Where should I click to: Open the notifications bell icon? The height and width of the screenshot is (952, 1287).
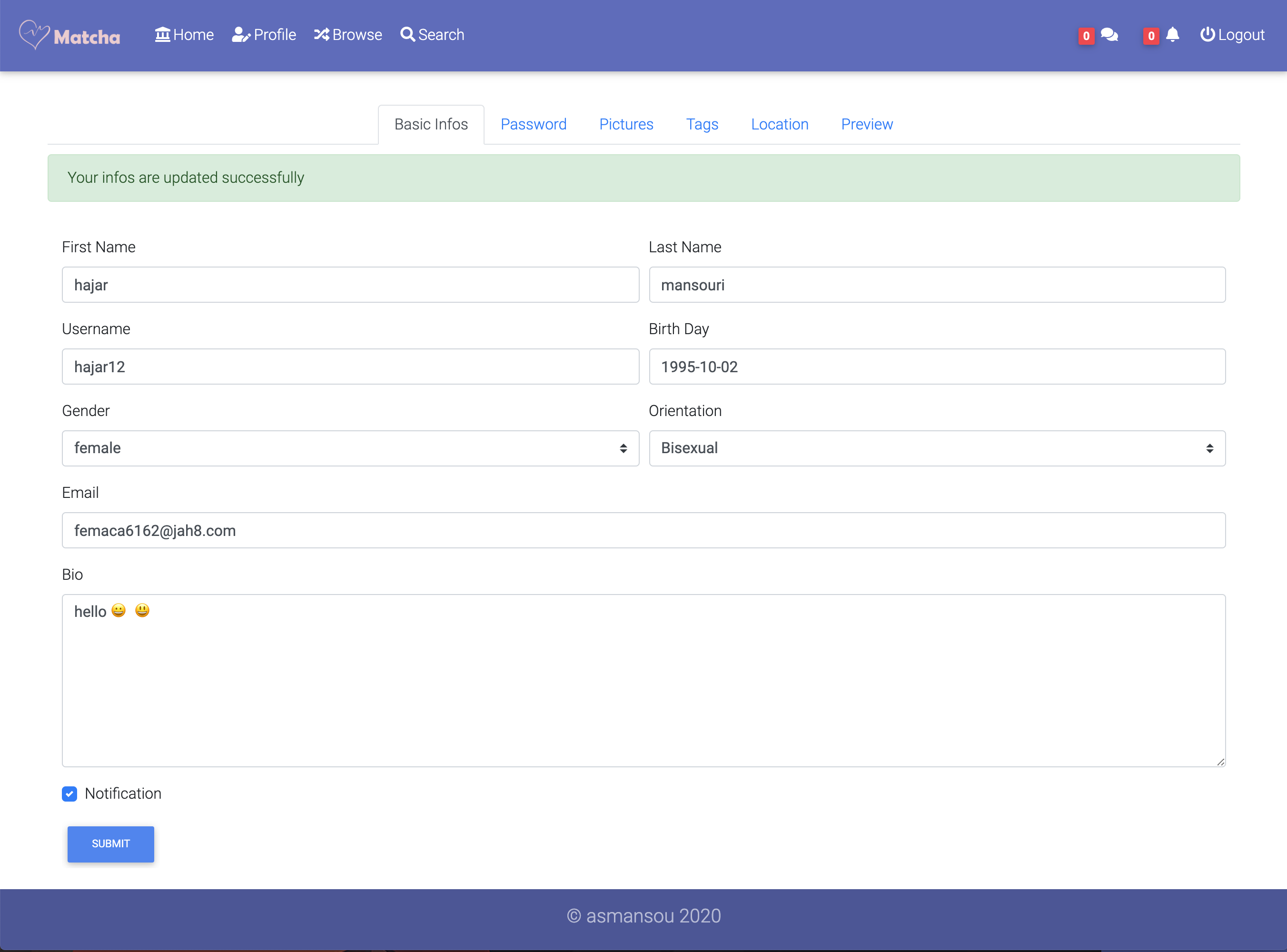[x=1172, y=35]
